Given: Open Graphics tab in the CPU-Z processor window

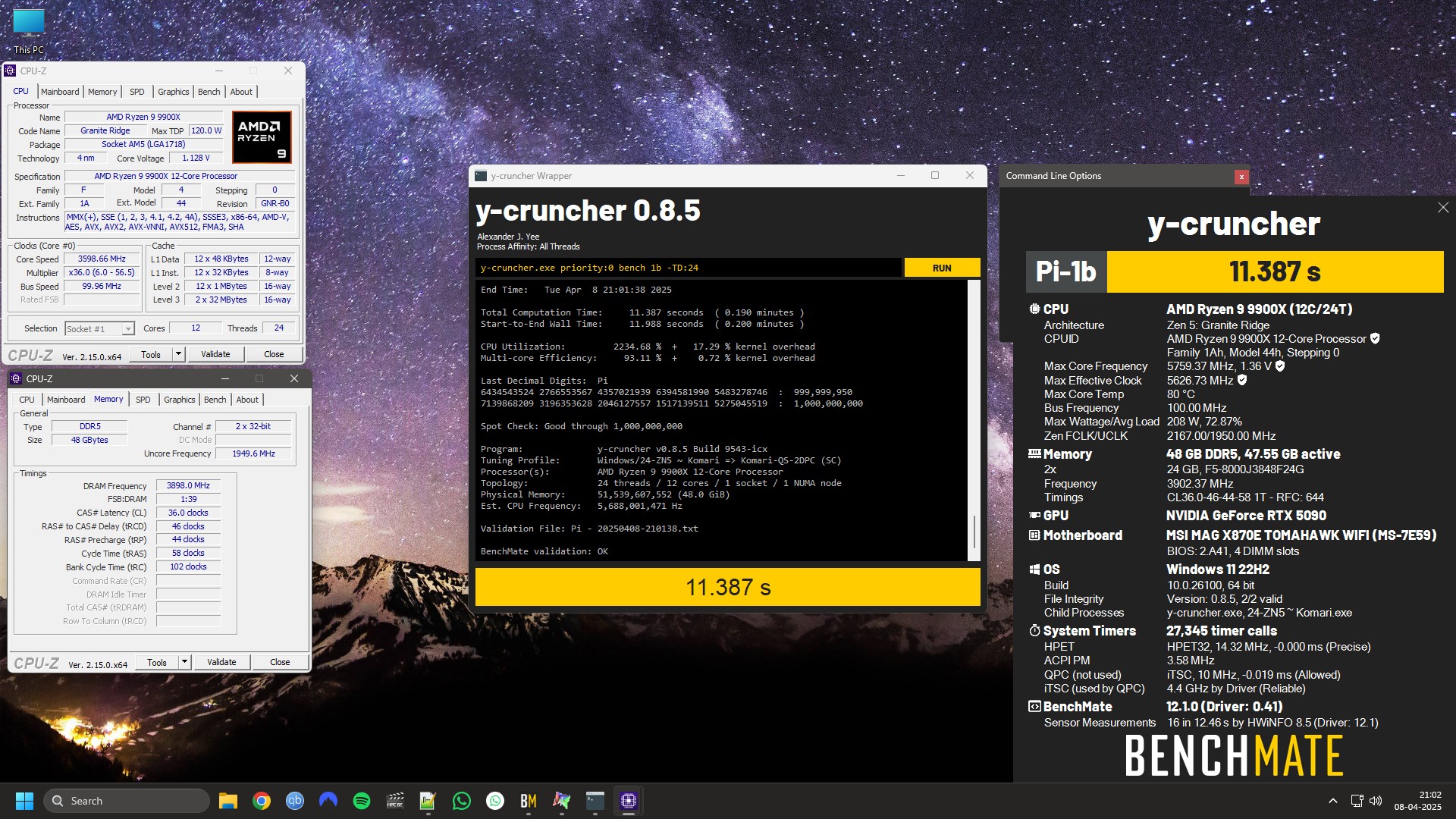Looking at the screenshot, I should (174, 92).
